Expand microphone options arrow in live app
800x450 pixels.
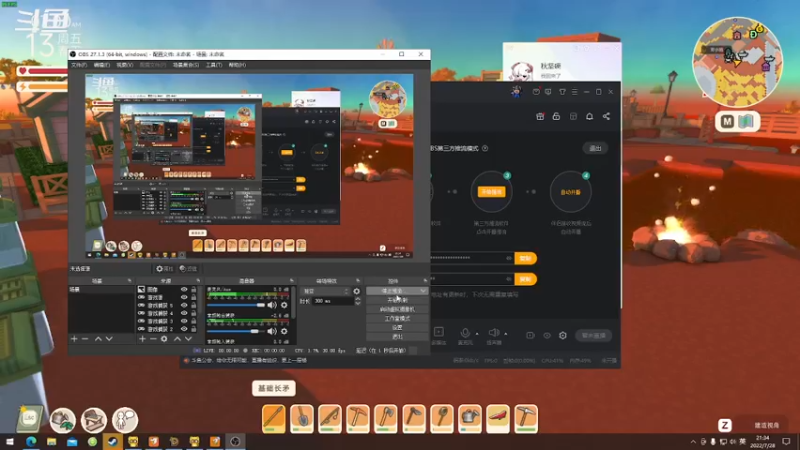[477, 334]
